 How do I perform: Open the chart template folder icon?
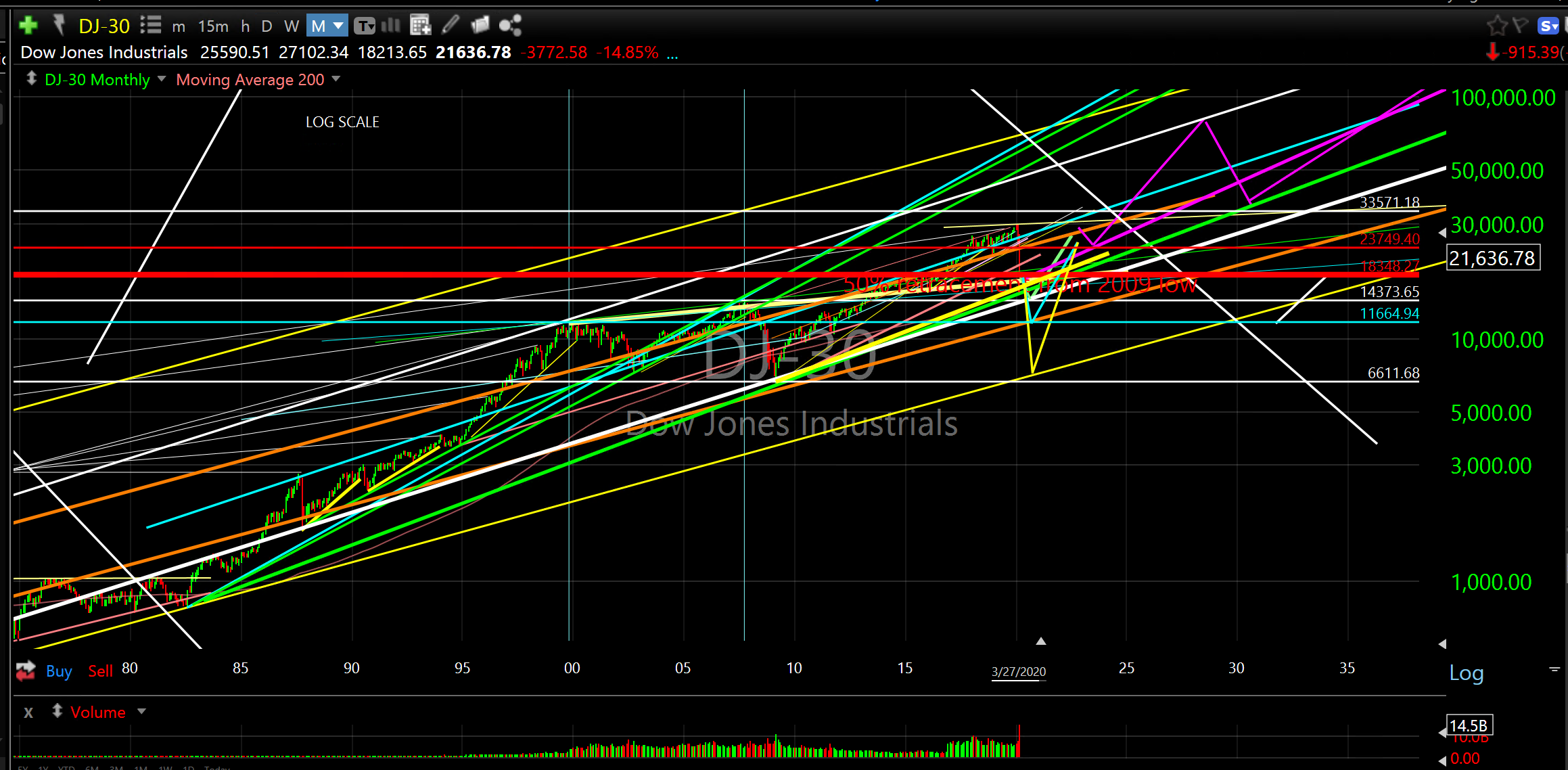point(480,26)
